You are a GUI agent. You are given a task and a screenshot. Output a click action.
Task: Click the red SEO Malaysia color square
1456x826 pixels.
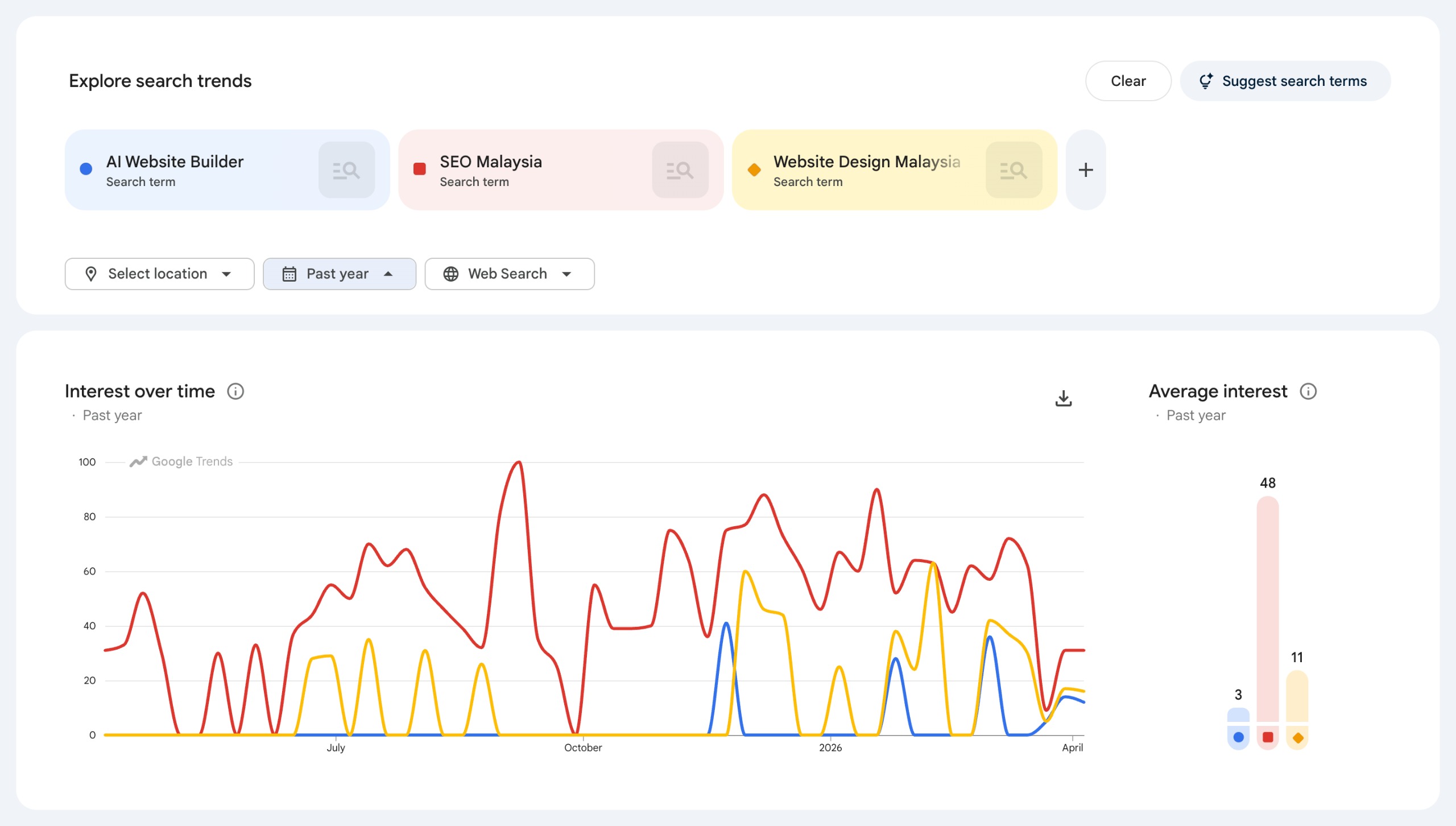420,169
